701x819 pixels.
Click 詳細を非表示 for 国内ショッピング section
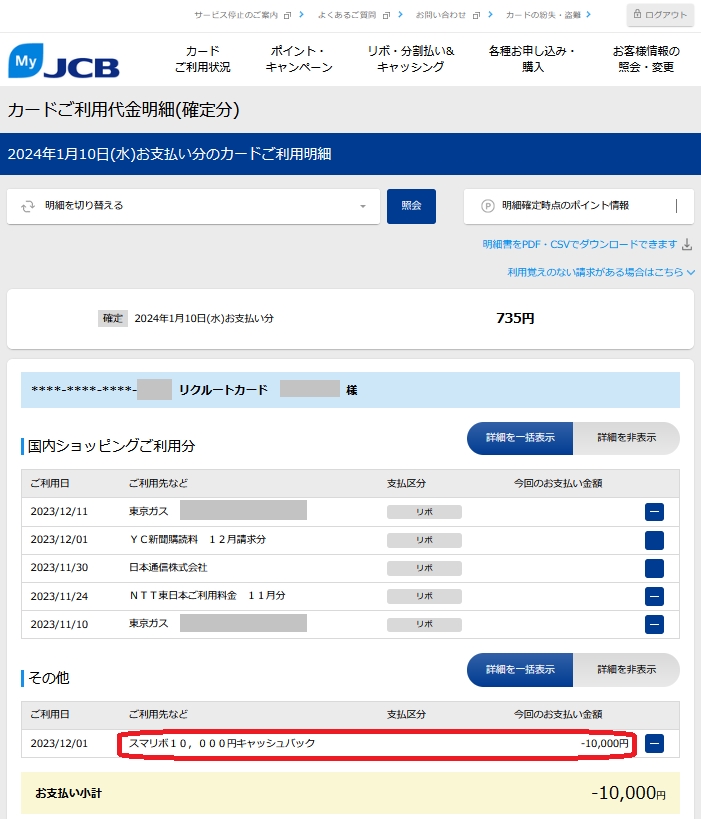point(626,438)
